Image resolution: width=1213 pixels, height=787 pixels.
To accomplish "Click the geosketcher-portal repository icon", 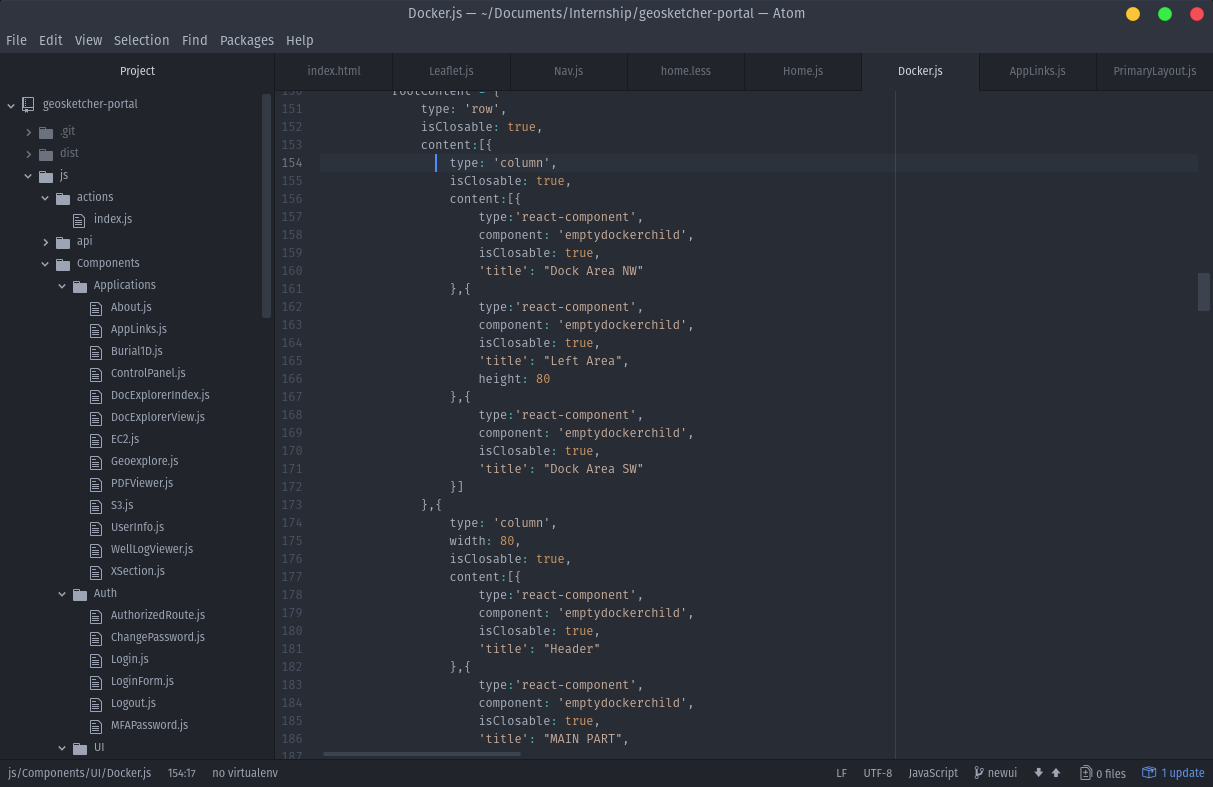I will click(28, 104).
